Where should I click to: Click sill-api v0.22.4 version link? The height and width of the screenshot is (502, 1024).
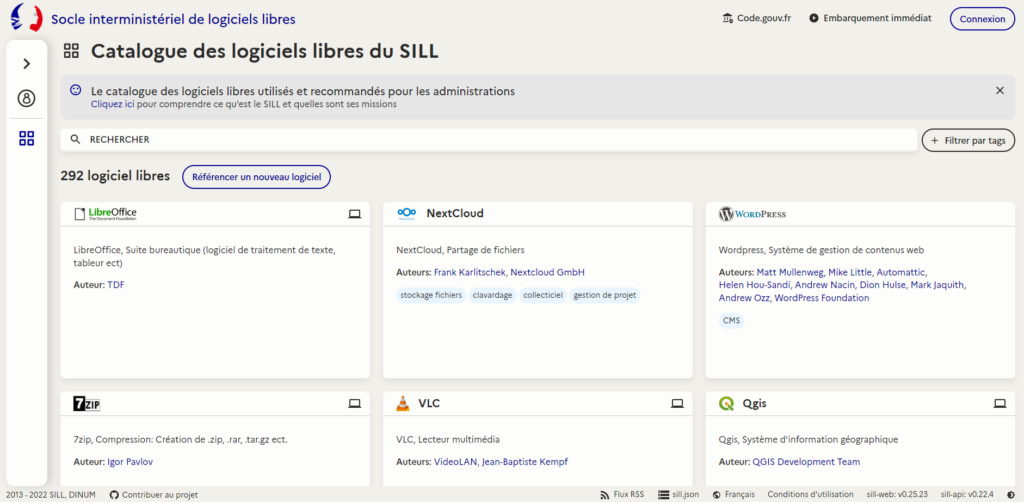point(967,495)
